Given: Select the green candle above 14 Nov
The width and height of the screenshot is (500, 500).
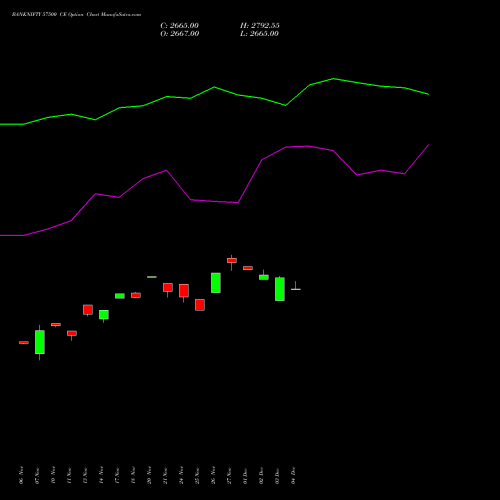Looking at the screenshot, I should pos(104,315).
